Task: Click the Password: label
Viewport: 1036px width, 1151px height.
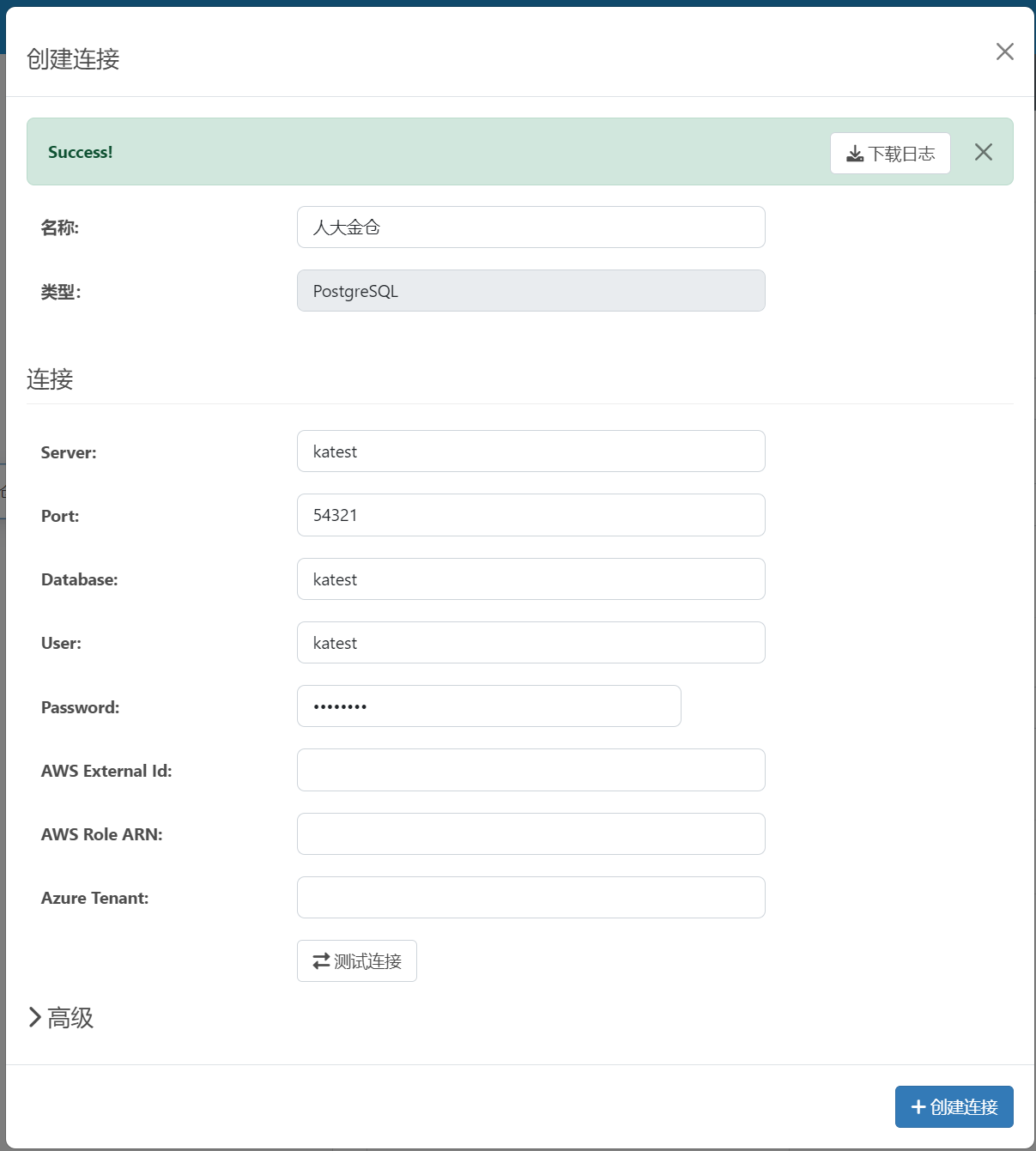Action: 81,707
